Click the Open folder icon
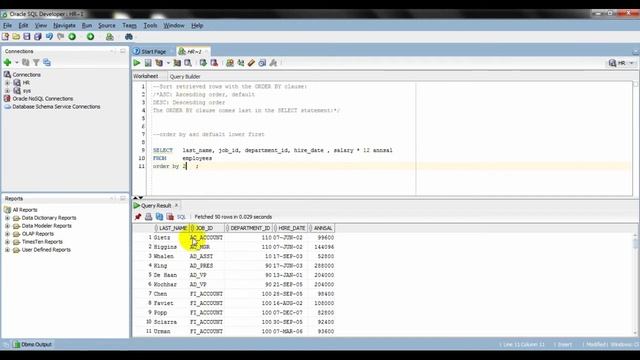Viewport: 640px width, 360px height. pos(16,37)
